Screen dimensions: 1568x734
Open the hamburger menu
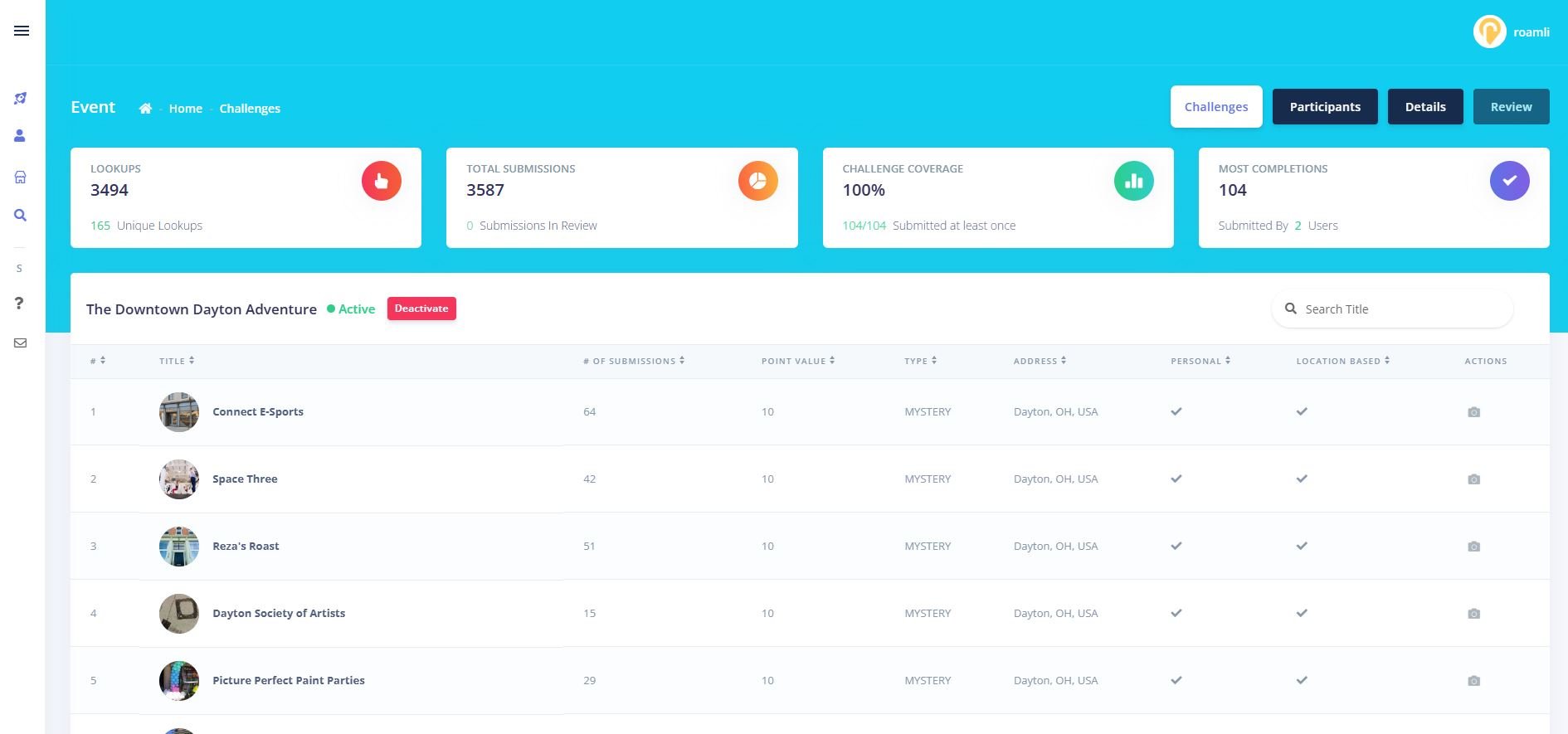click(x=22, y=31)
